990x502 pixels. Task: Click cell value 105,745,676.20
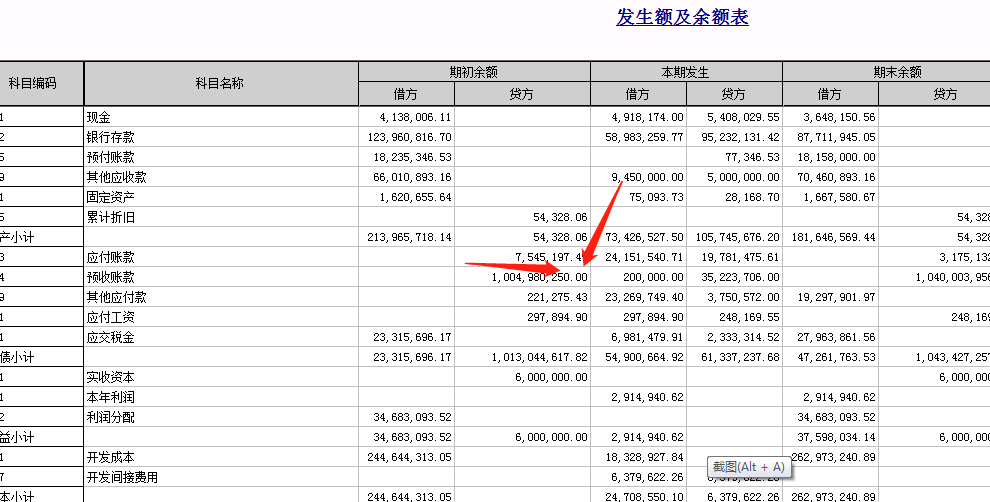737,237
